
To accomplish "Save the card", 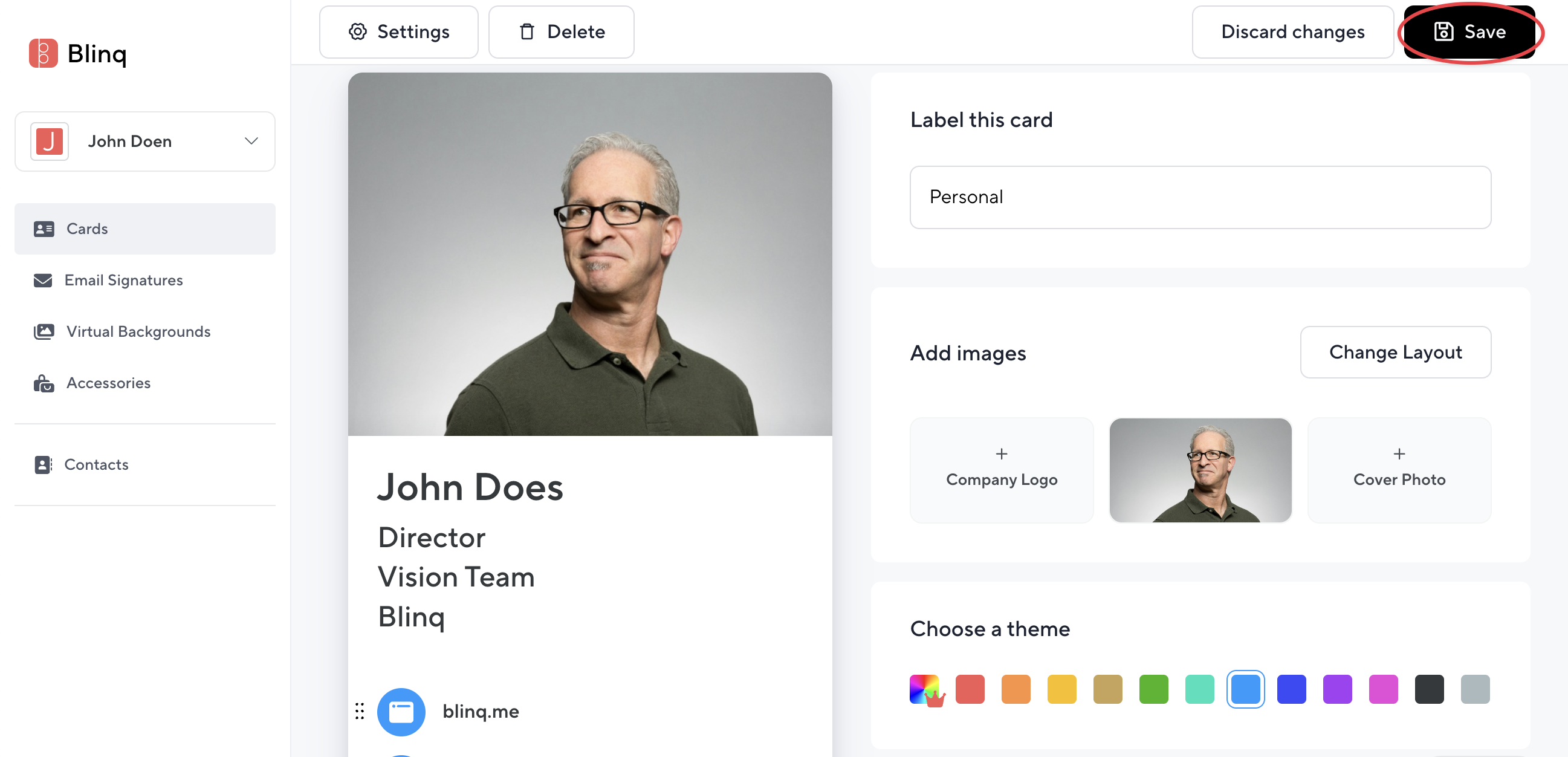I will click(x=1469, y=31).
